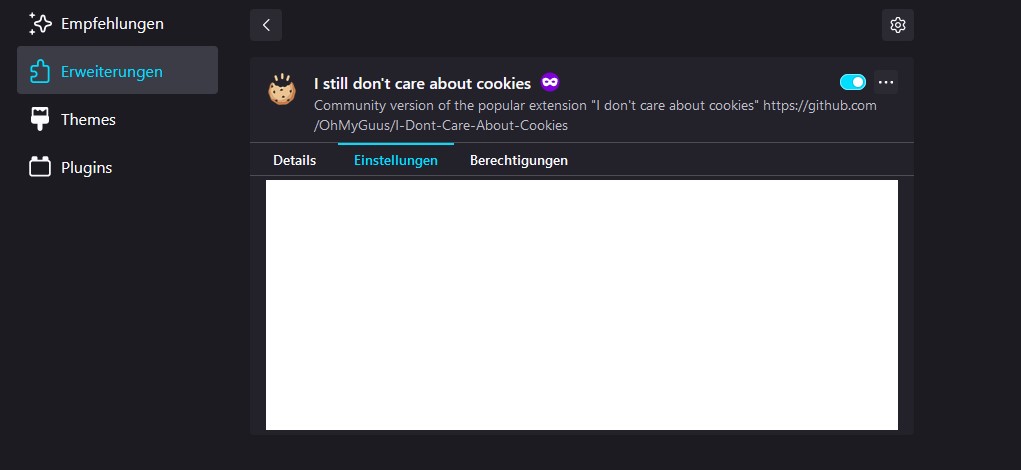Click the Plugins block icon

(x=40, y=167)
